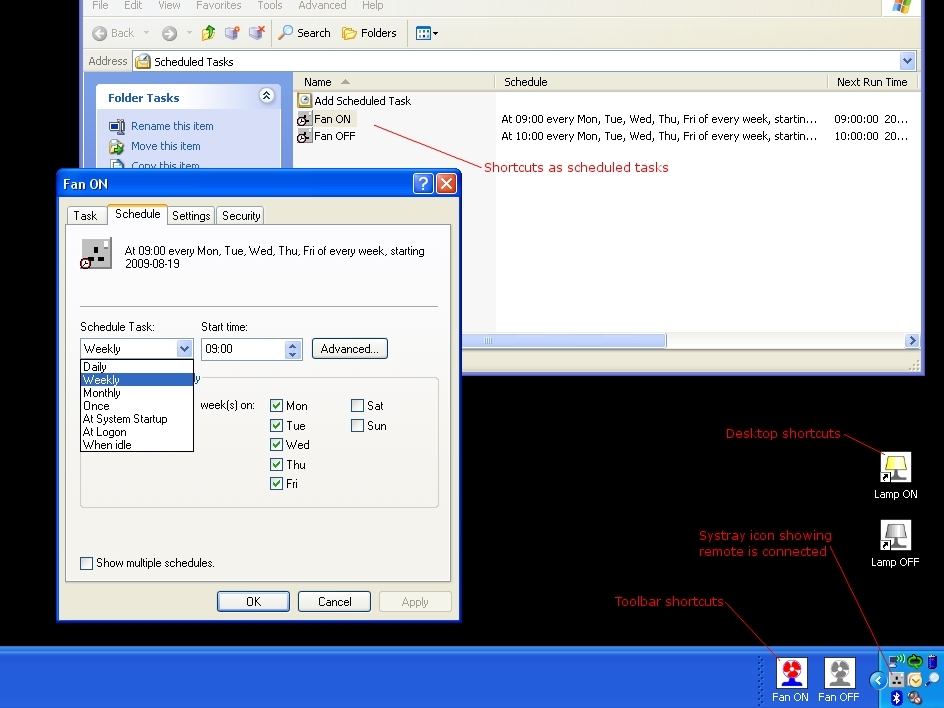
Task: Choose At Logon option
Action: 137,432
